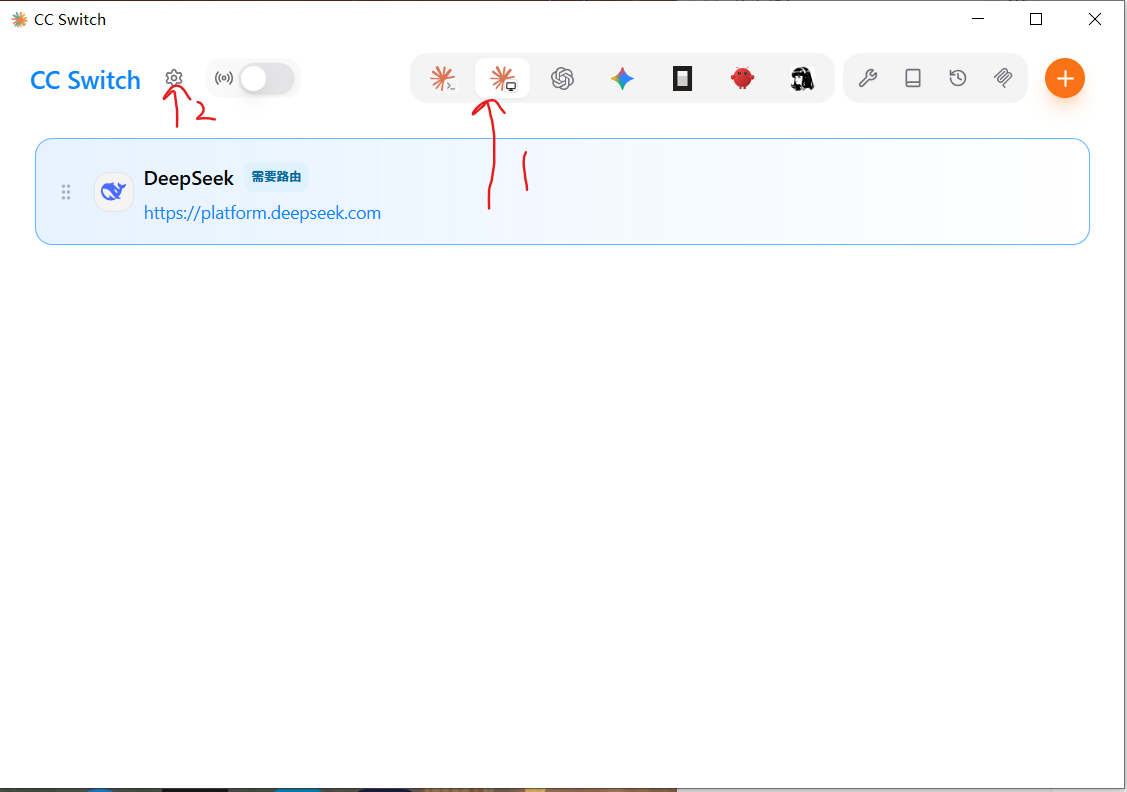Click the DeepSeek drag handle dots
1127x792 pixels.
click(x=66, y=192)
